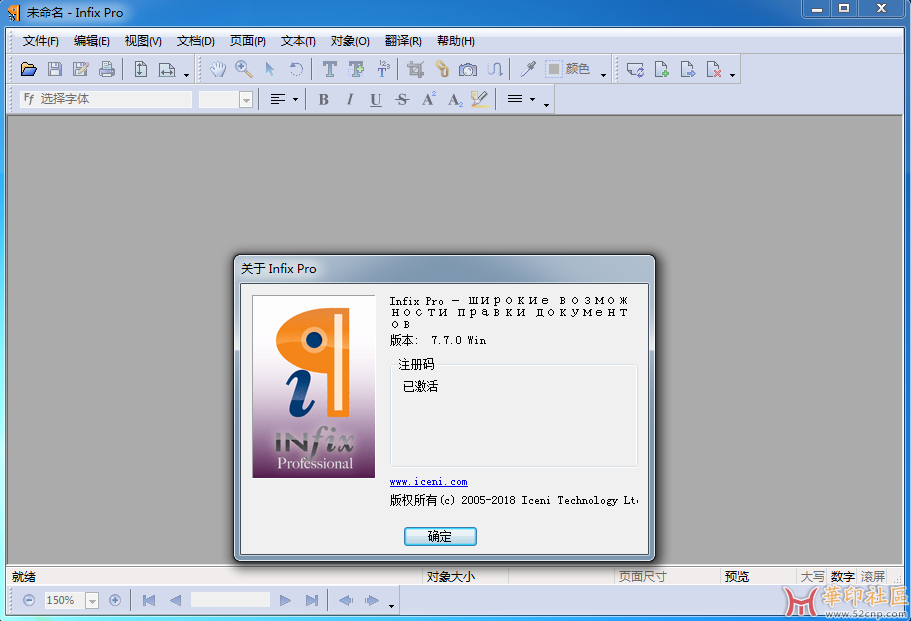The width and height of the screenshot is (911, 621).
Task: Open the 文件(F) menu
Action: click(41, 41)
